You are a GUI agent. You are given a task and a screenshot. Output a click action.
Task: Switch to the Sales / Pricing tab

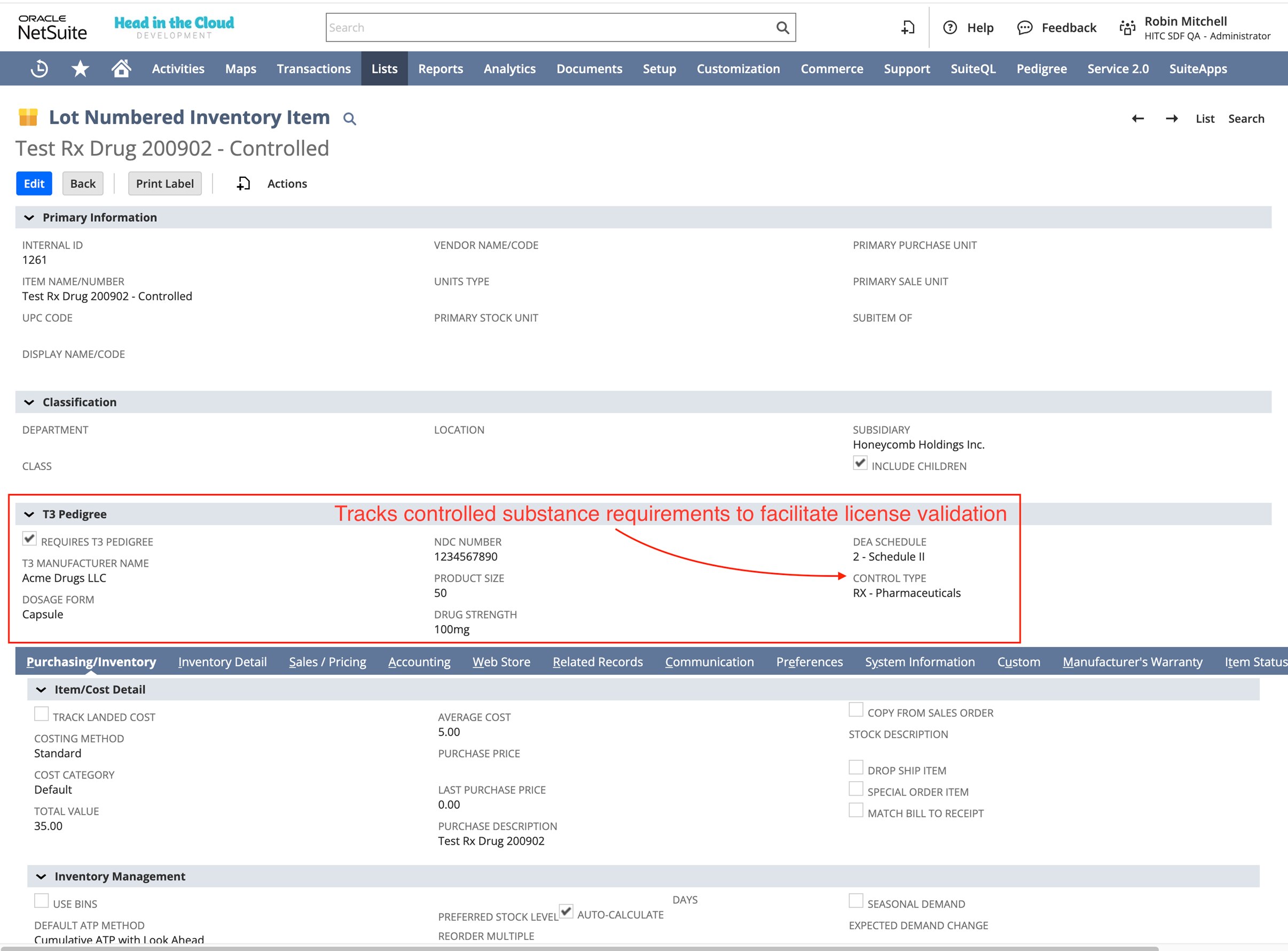[327, 662]
